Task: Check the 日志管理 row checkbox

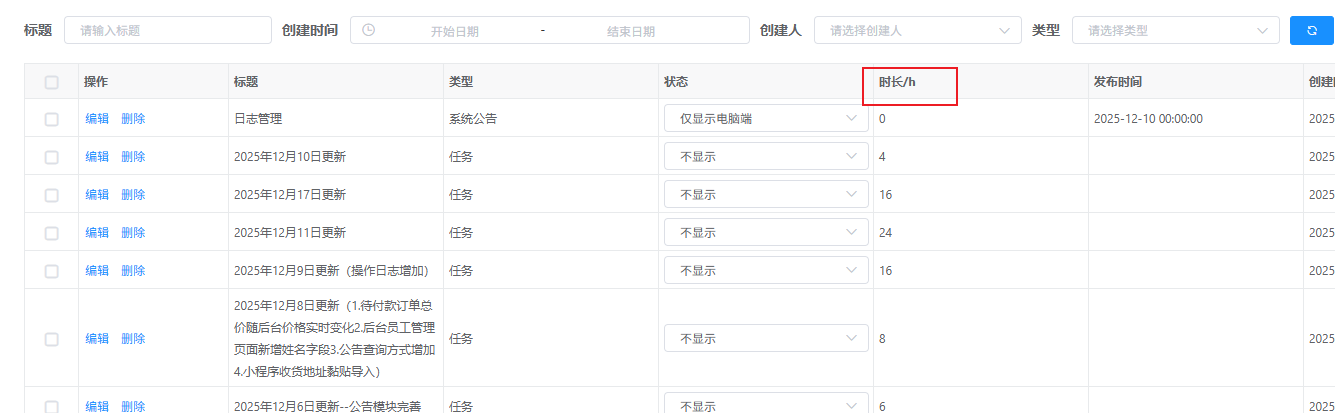Action: click(52, 119)
